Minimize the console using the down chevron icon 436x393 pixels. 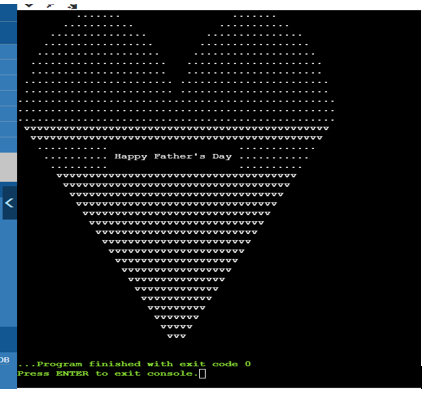click(29, 6)
